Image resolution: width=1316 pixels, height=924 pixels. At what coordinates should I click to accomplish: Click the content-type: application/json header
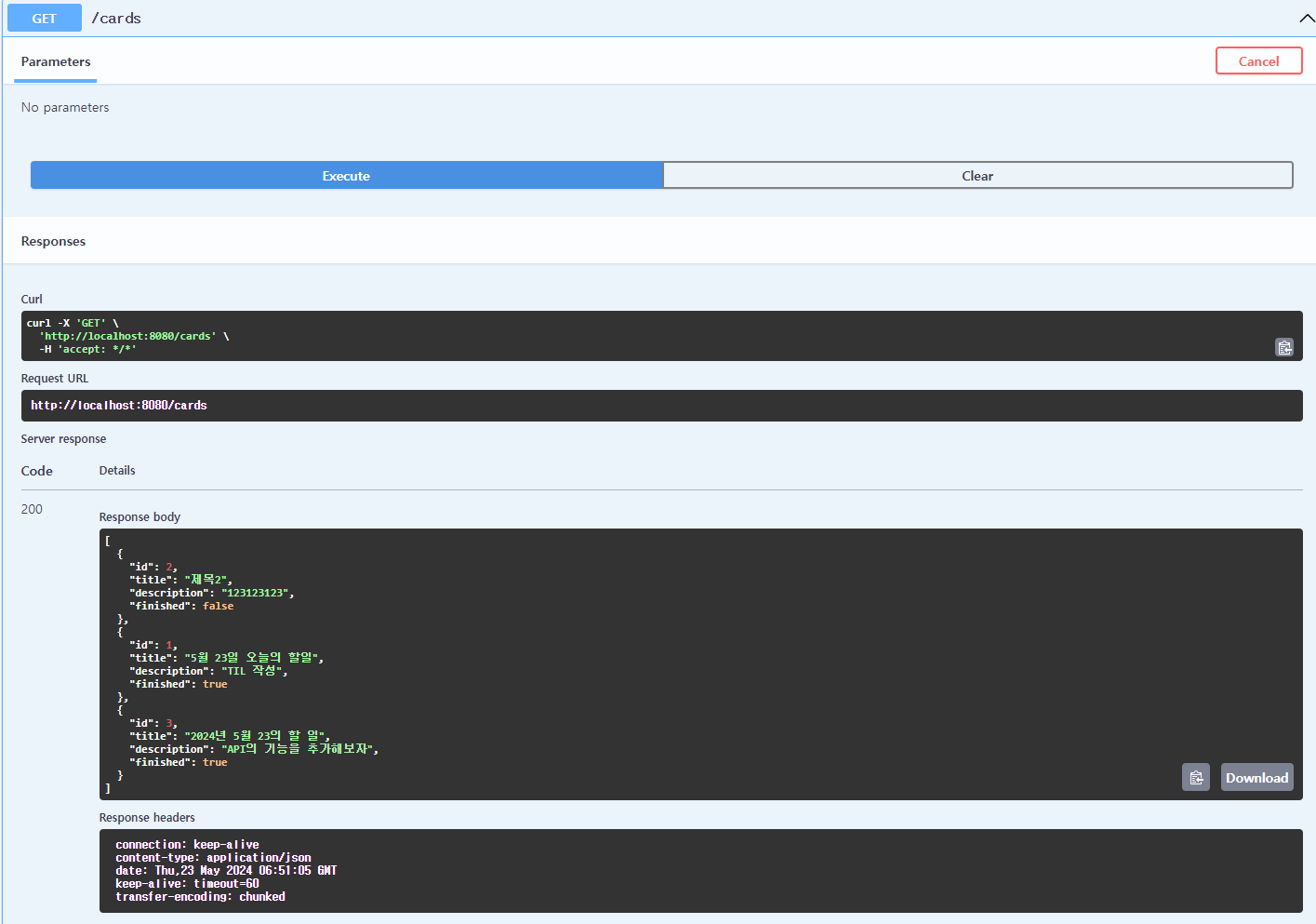coord(213,858)
